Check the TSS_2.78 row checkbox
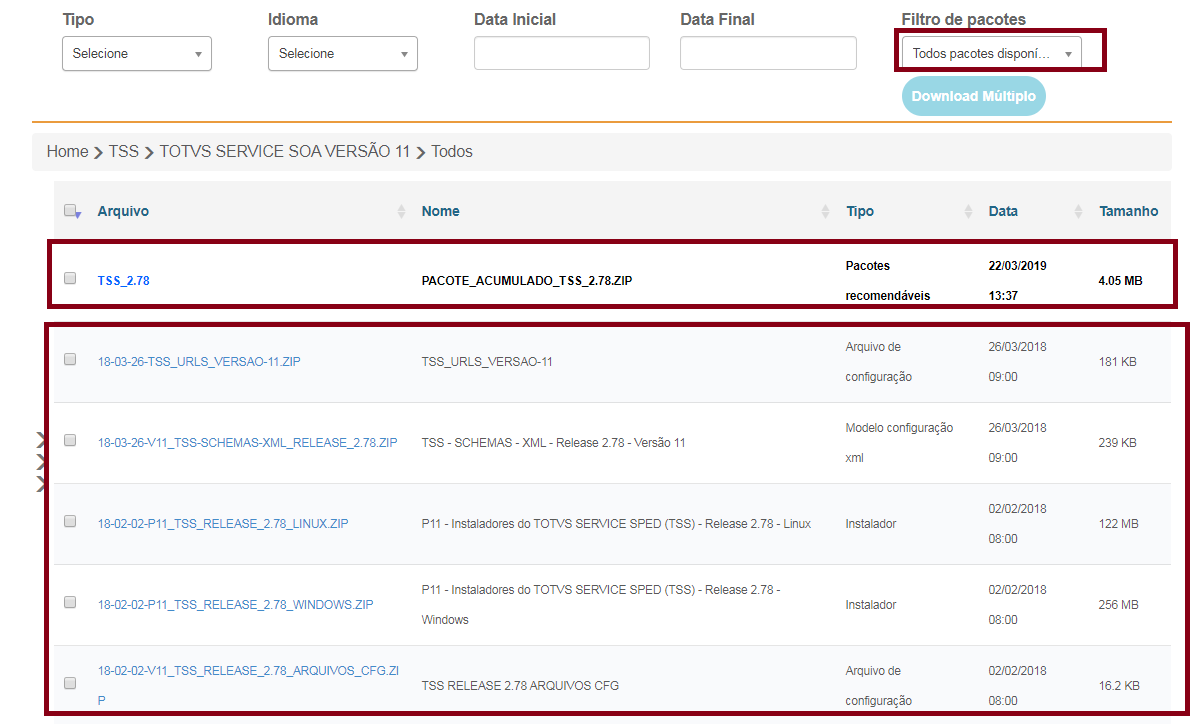The width and height of the screenshot is (1200, 724). click(x=70, y=278)
